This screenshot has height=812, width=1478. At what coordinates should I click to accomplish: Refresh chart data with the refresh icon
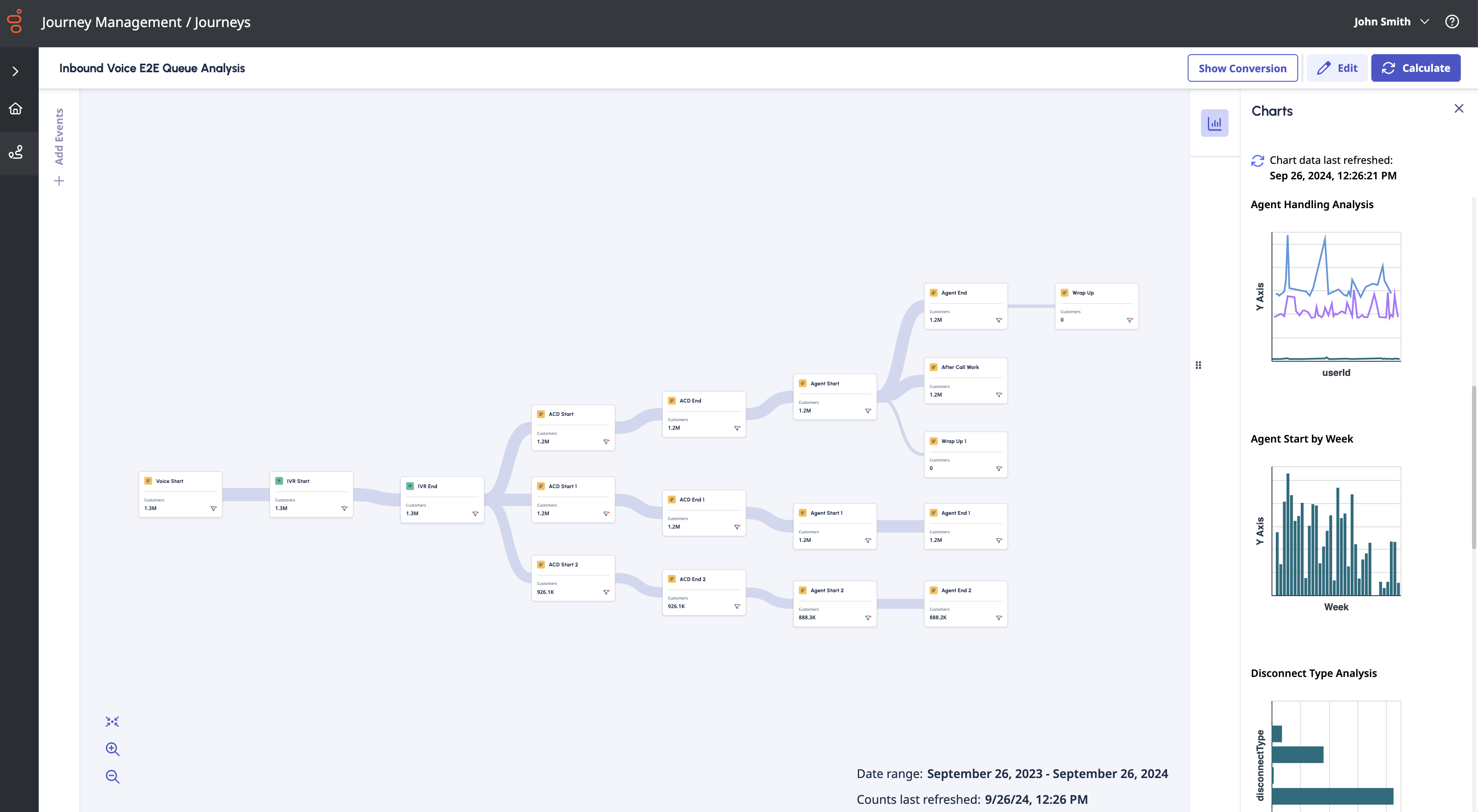[x=1257, y=161]
